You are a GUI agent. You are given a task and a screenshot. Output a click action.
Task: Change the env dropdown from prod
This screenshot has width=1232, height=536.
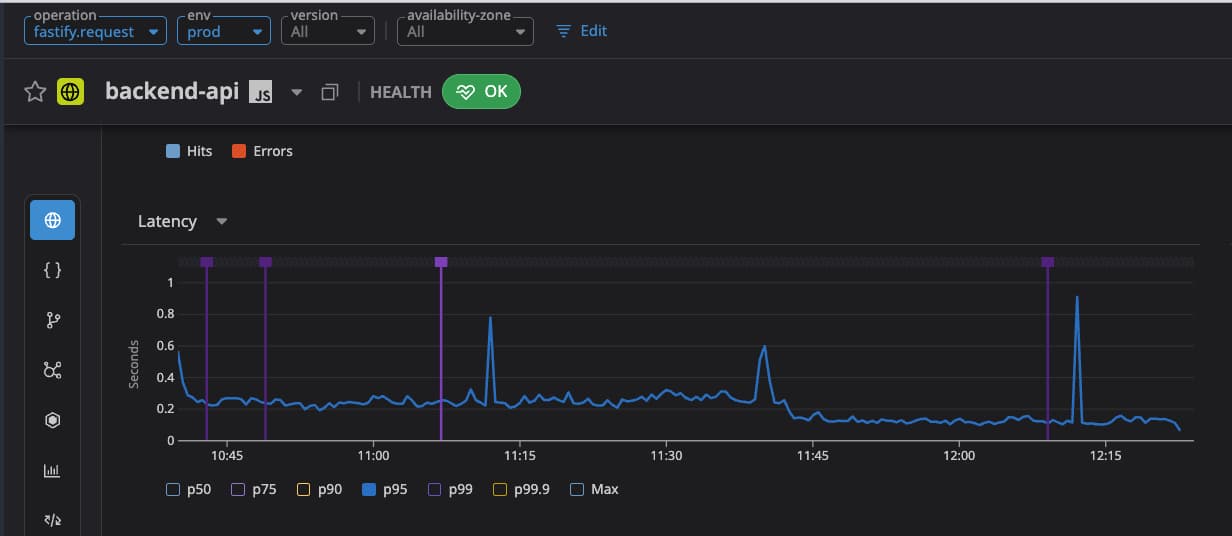pos(224,32)
